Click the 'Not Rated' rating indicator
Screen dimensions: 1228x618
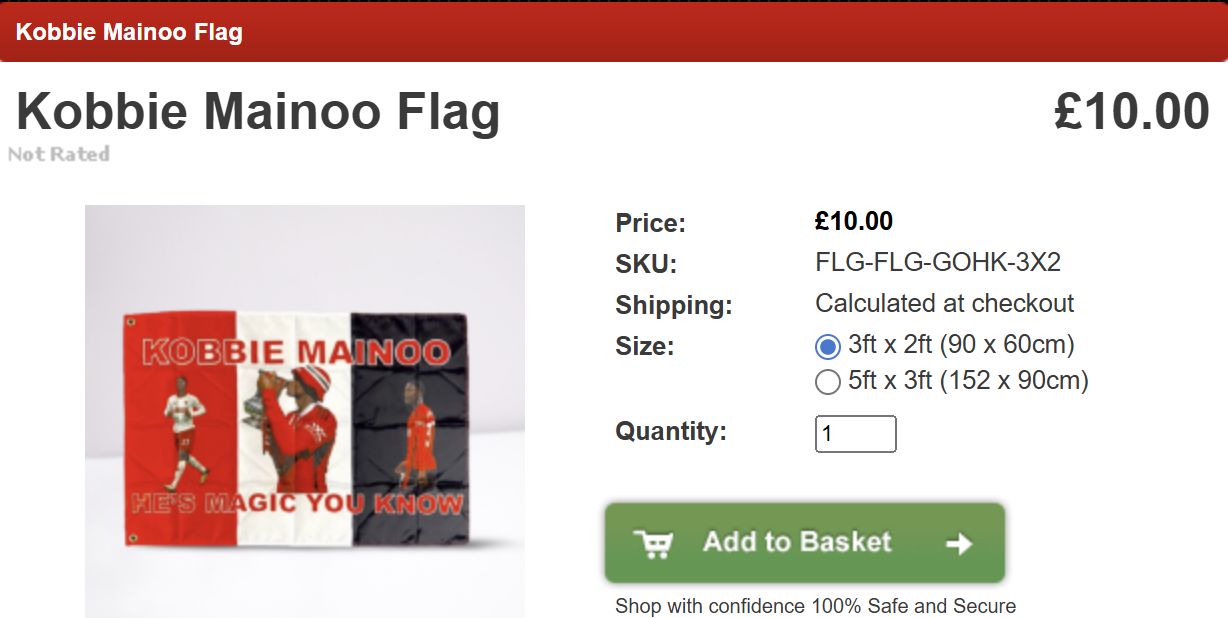point(59,154)
